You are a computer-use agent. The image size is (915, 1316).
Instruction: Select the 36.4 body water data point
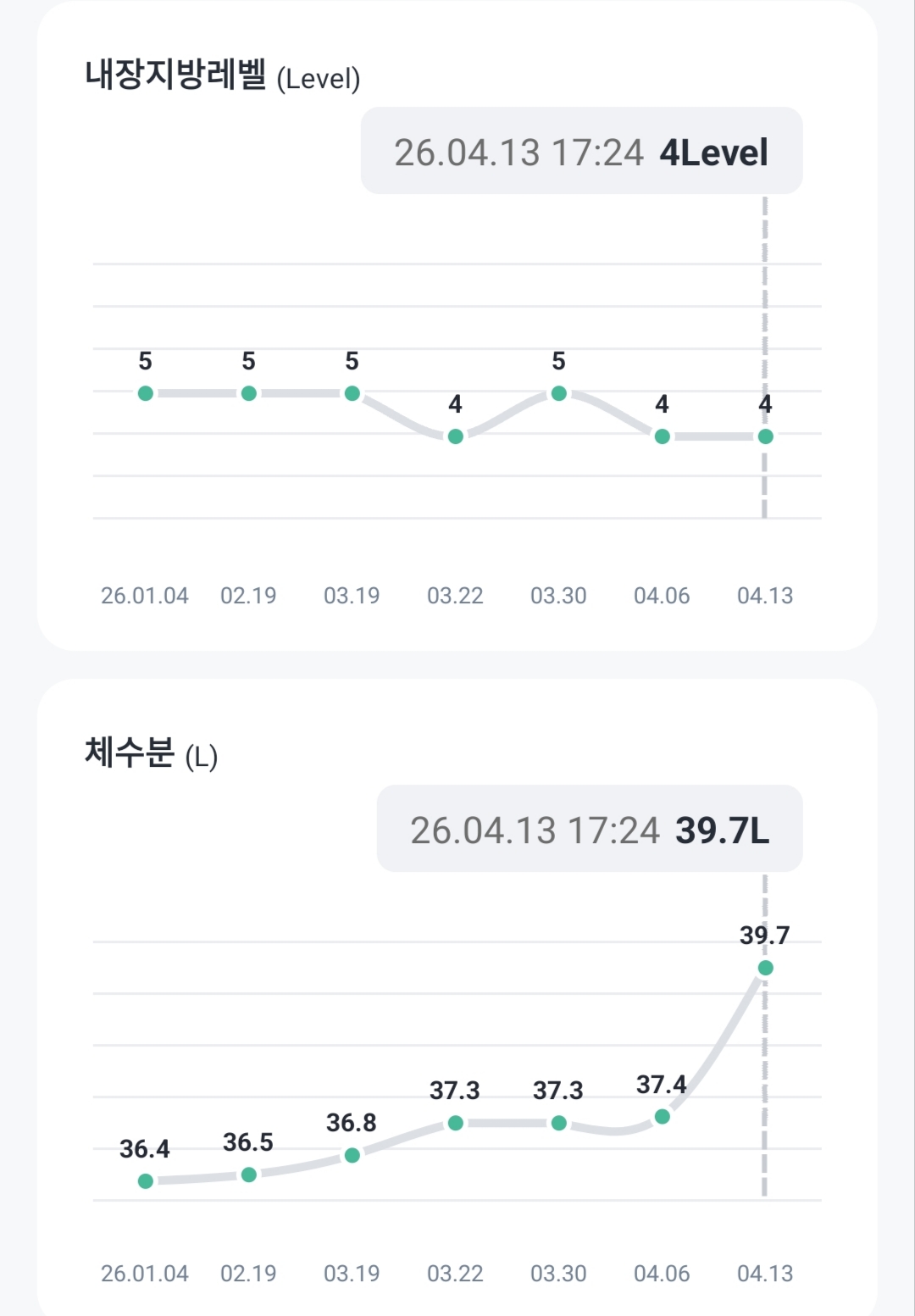click(146, 1180)
